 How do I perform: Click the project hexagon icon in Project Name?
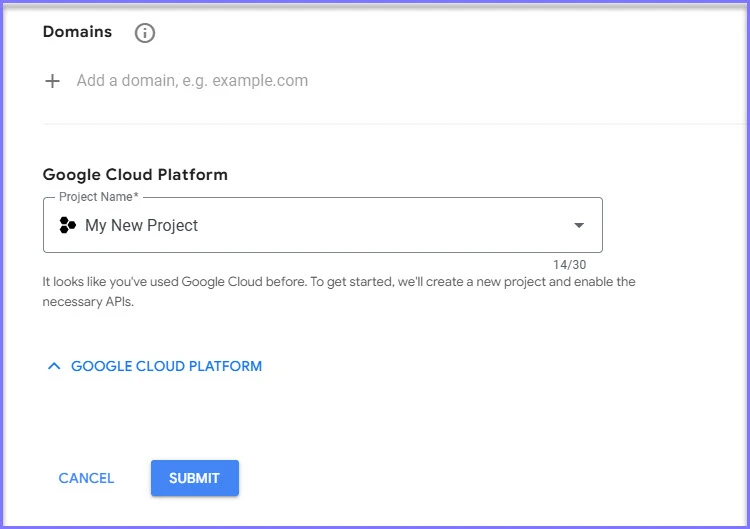tap(68, 225)
